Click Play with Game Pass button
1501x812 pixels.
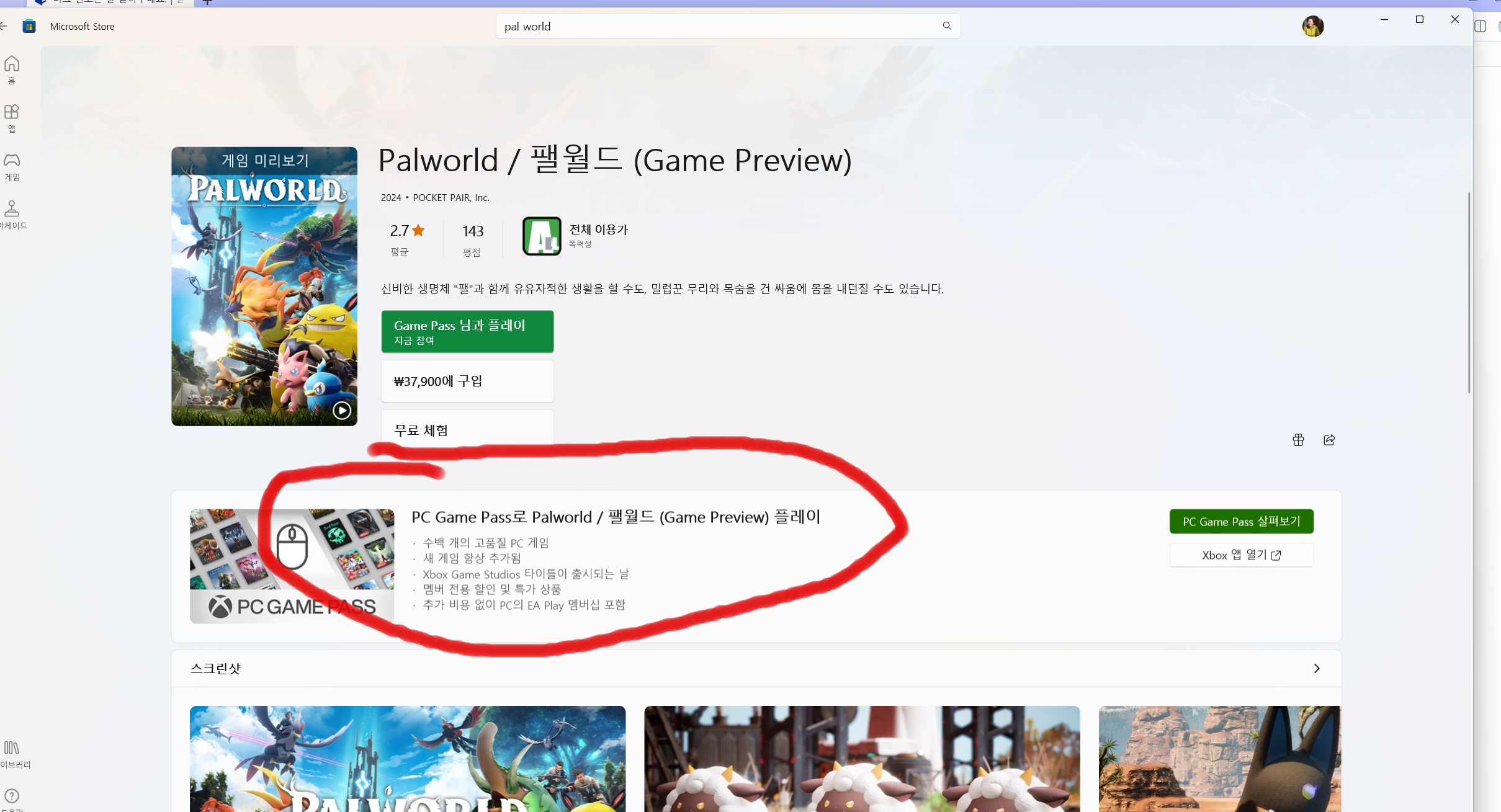tap(467, 332)
